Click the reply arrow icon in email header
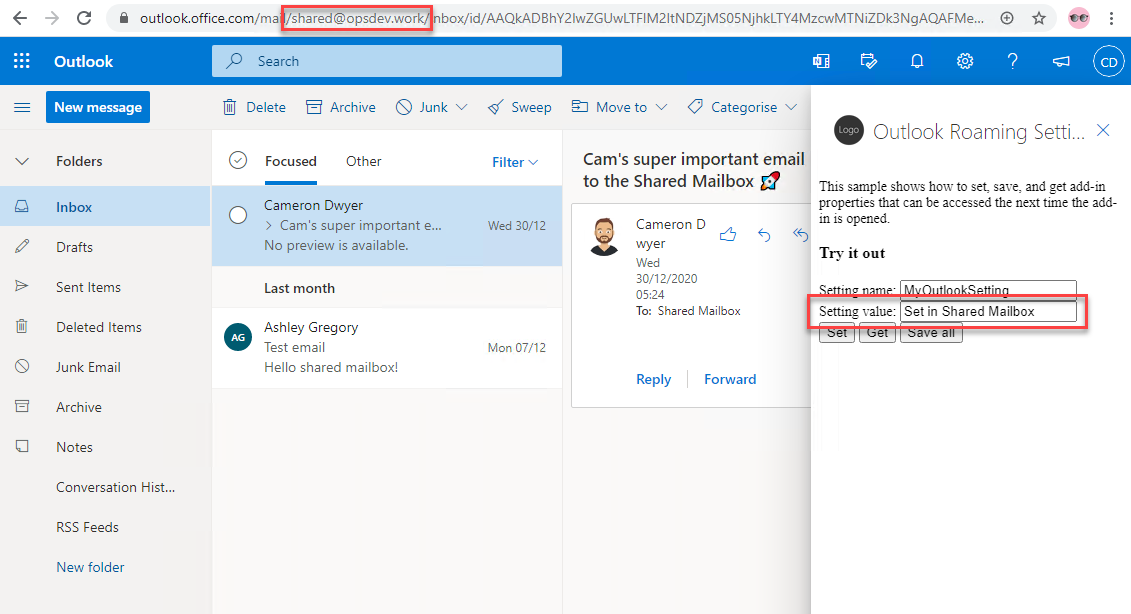The width and height of the screenshot is (1131, 614). (x=764, y=234)
